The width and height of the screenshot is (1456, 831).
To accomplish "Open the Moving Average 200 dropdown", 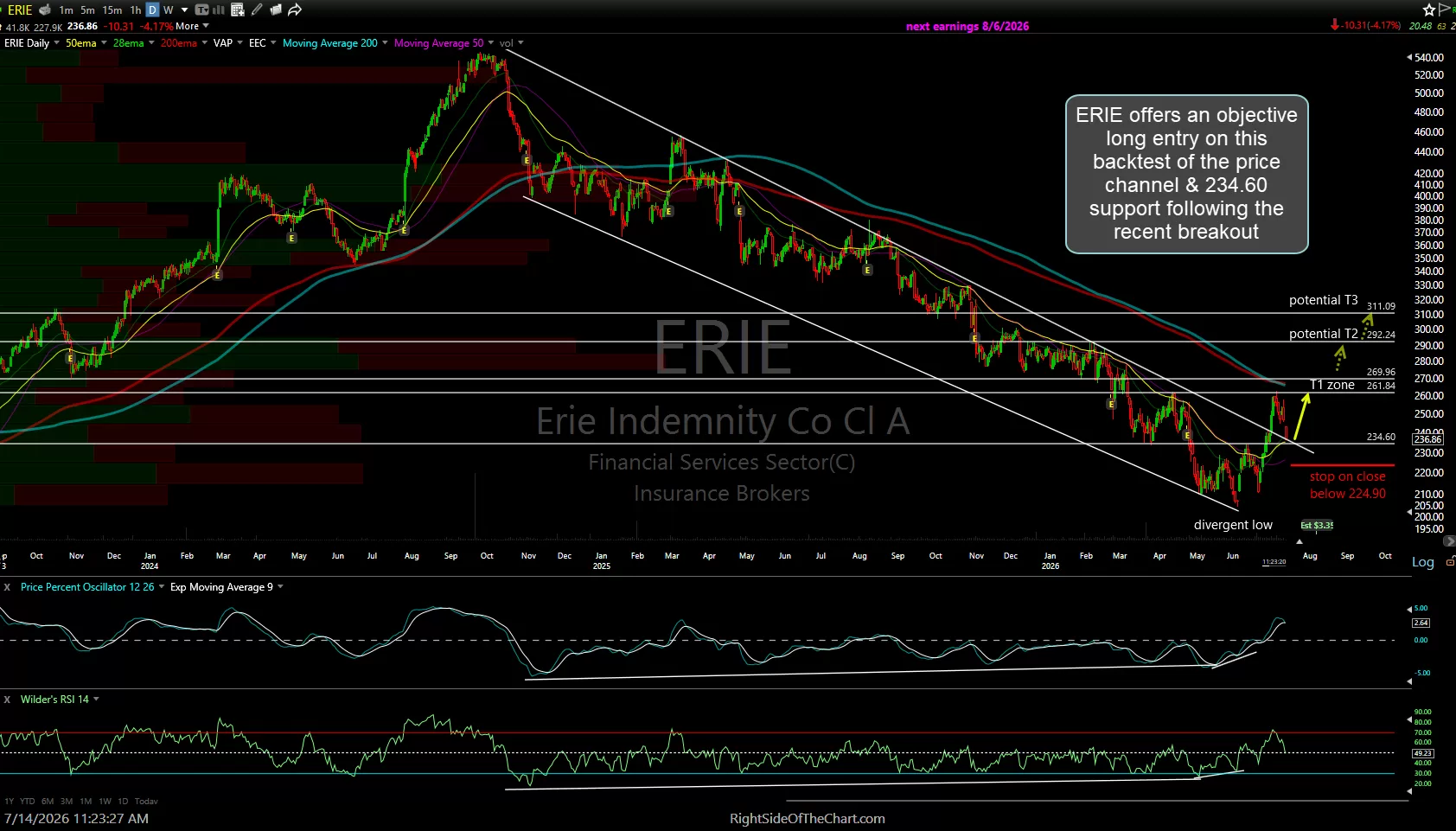I will [384, 42].
